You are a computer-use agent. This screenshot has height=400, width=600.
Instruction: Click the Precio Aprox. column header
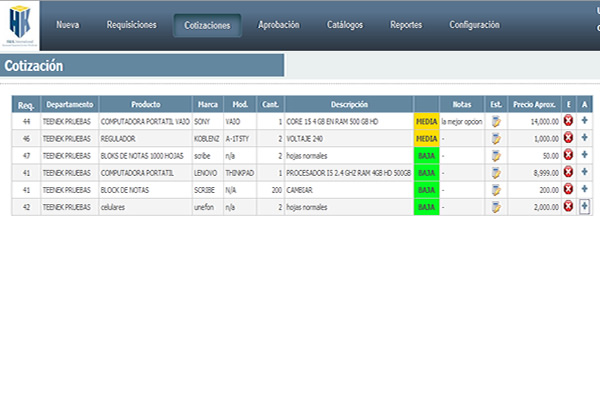pos(534,104)
